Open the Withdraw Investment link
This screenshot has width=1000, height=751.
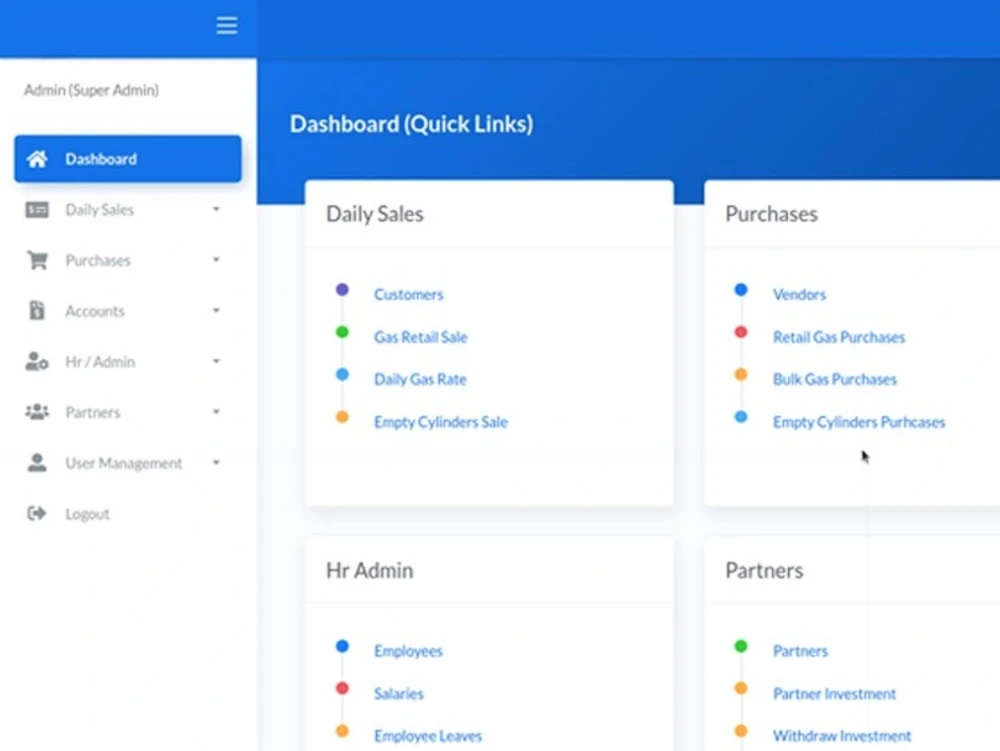click(x=842, y=736)
